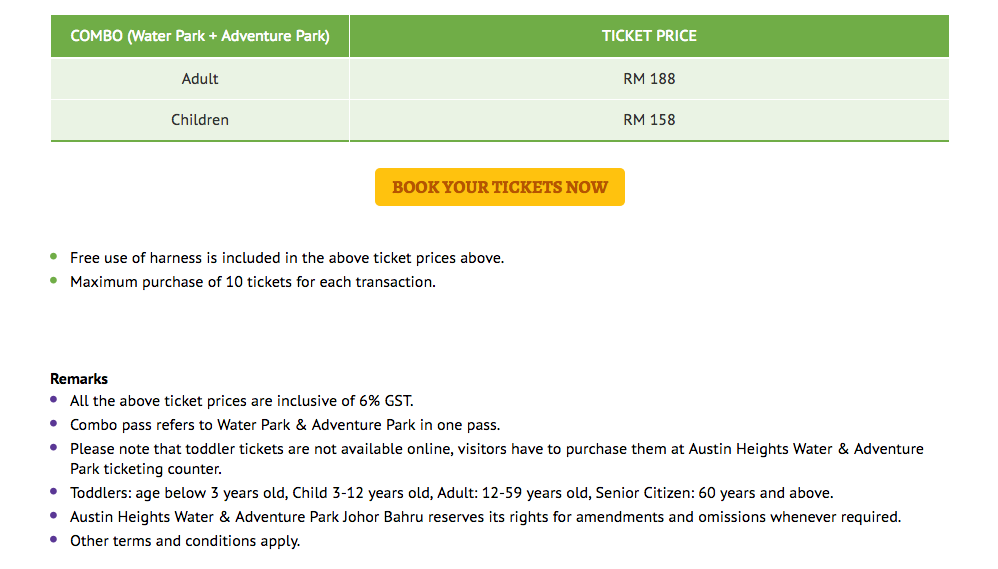998x569 pixels.
Task: Click the purple bullet beside the Toddlers age remark
Action: point(54,492)
